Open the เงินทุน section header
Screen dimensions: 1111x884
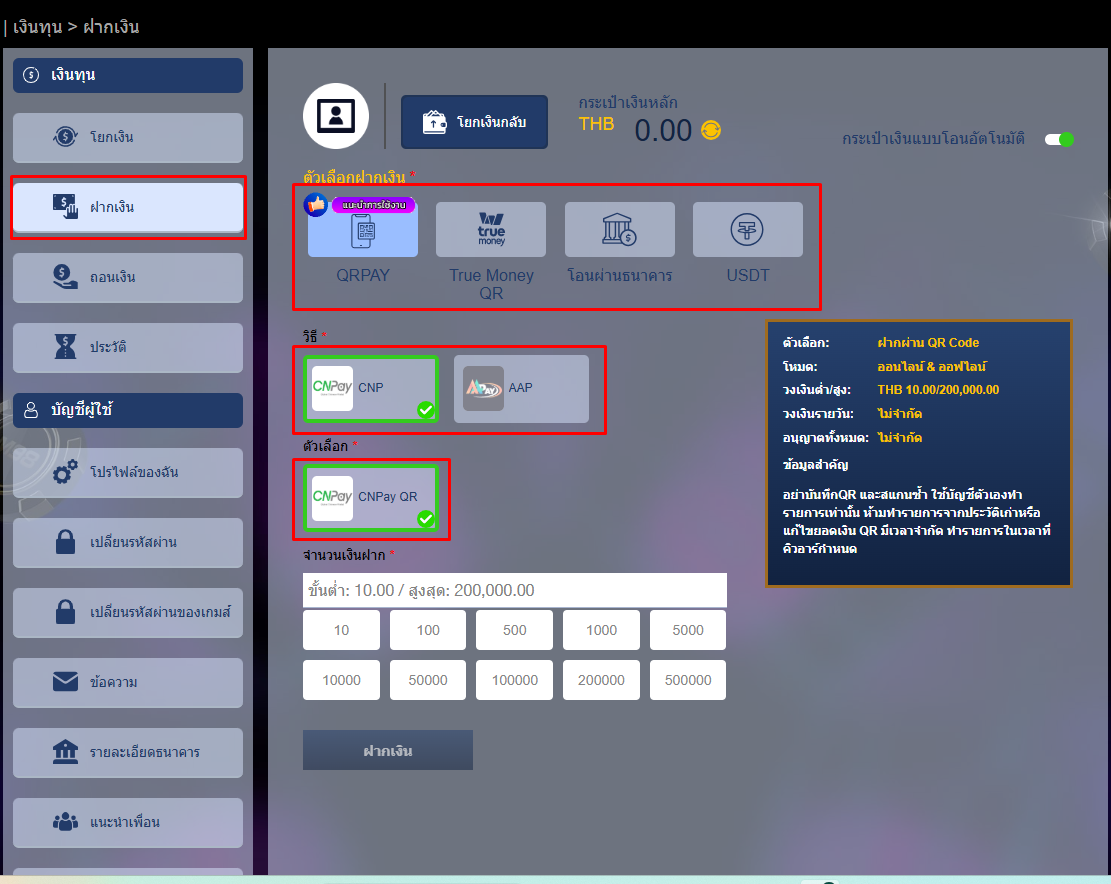pos(127,75)
